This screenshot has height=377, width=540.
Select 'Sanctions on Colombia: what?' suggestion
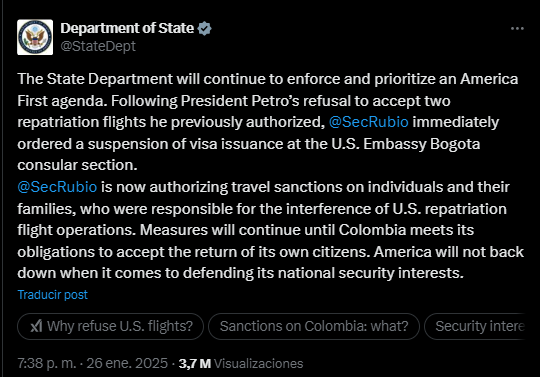[x=314, y=326]
